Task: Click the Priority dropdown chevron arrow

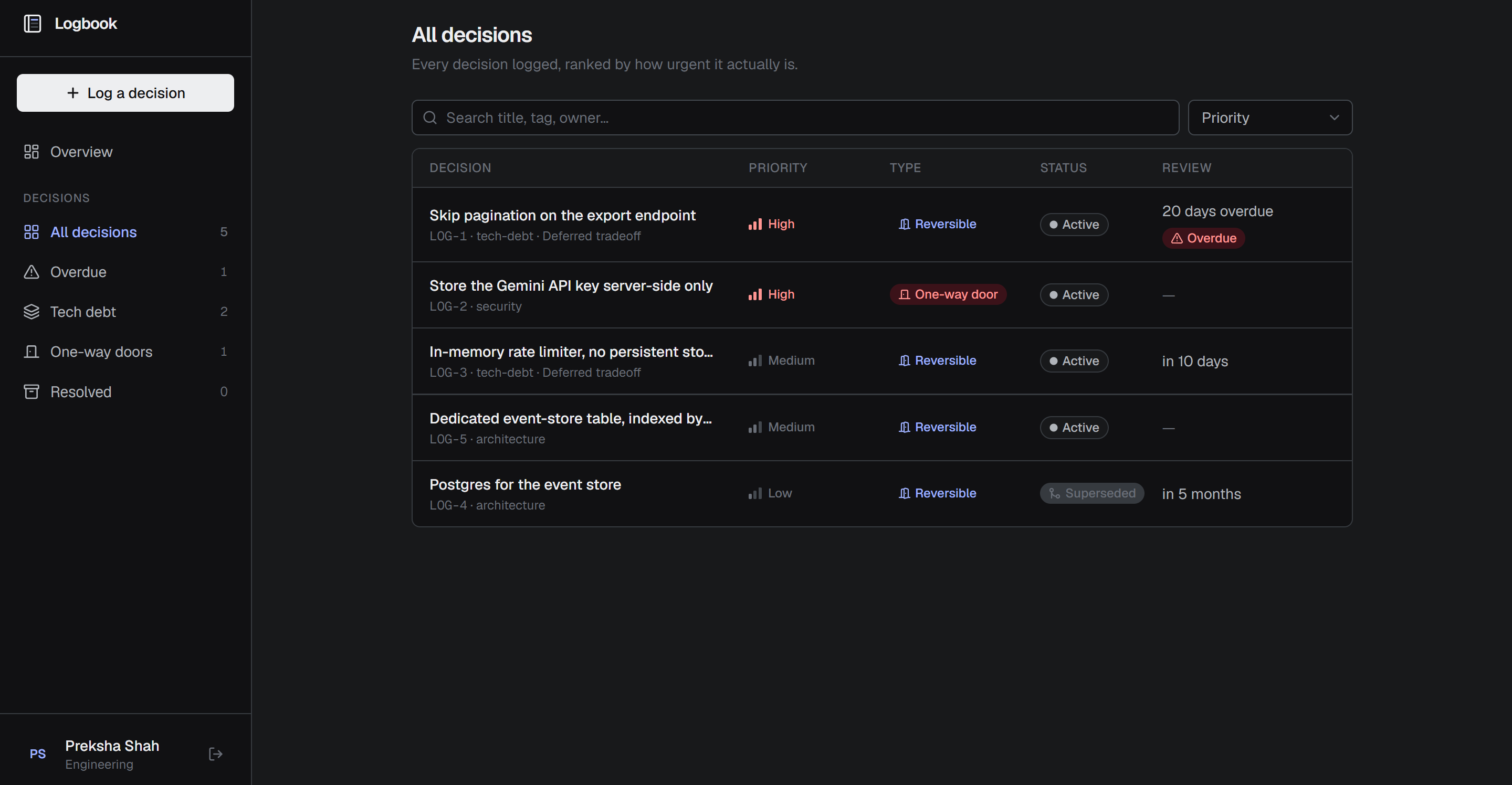Action: [1334, 118]
